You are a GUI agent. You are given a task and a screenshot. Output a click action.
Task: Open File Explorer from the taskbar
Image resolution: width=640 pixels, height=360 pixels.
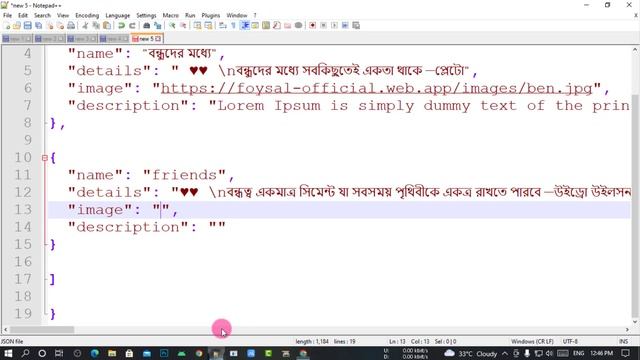[x=112, y=353]
